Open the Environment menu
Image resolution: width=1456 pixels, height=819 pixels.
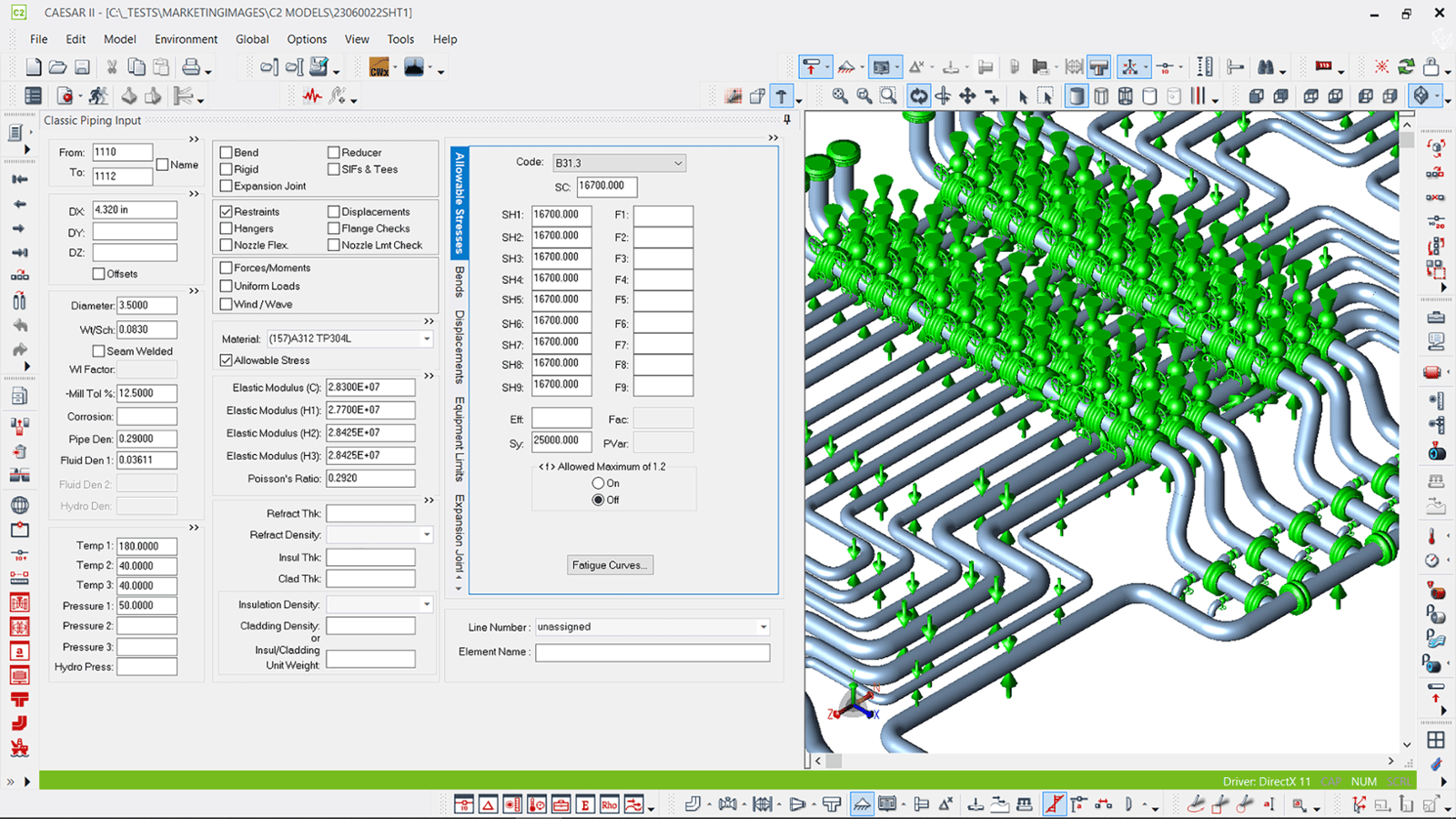point(186,39)
